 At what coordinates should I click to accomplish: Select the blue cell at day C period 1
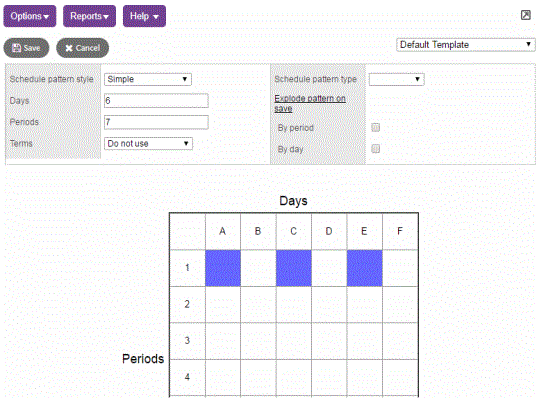[294, 268]
